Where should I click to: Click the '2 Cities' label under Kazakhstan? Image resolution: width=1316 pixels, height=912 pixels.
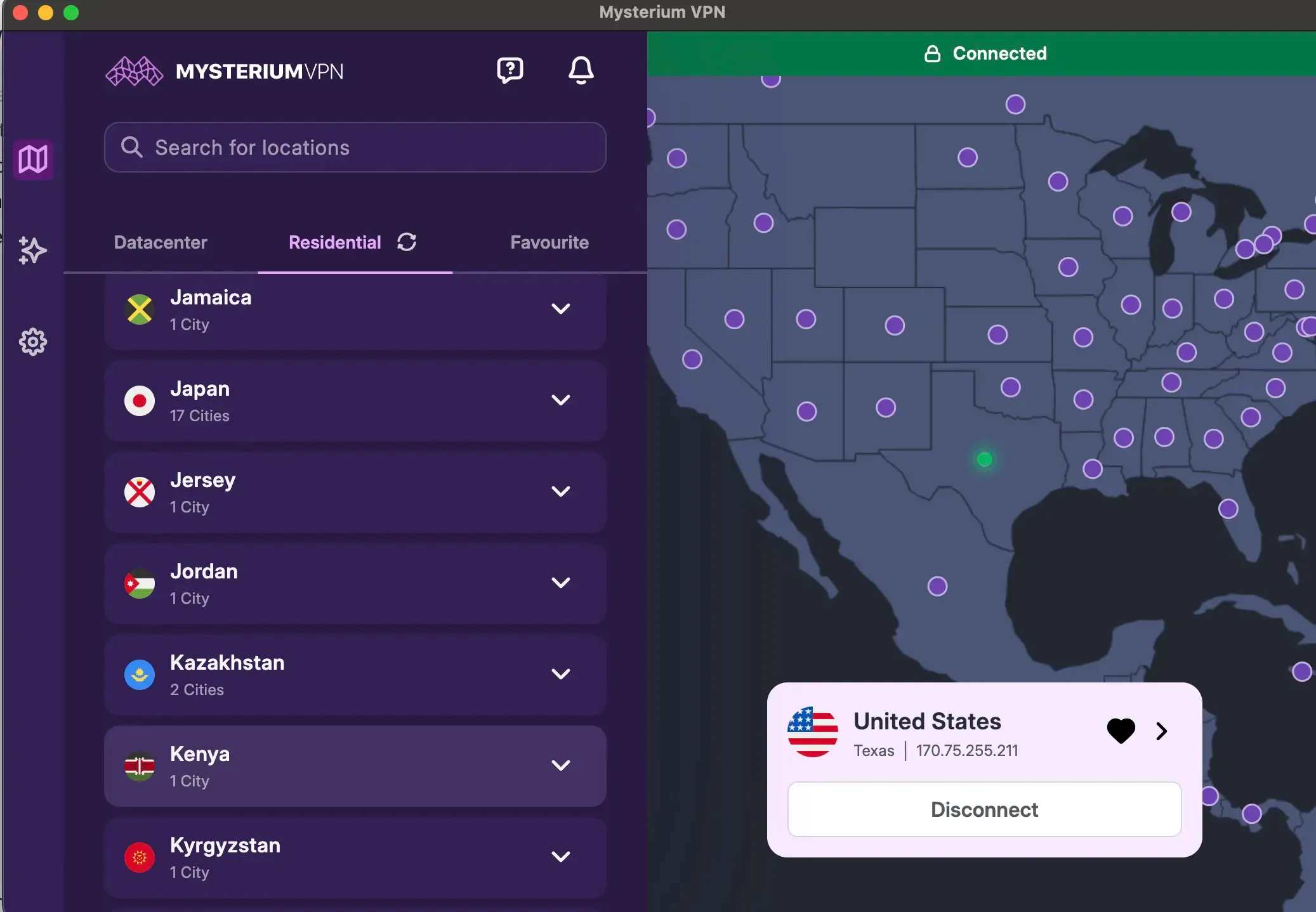pos(197,690)
